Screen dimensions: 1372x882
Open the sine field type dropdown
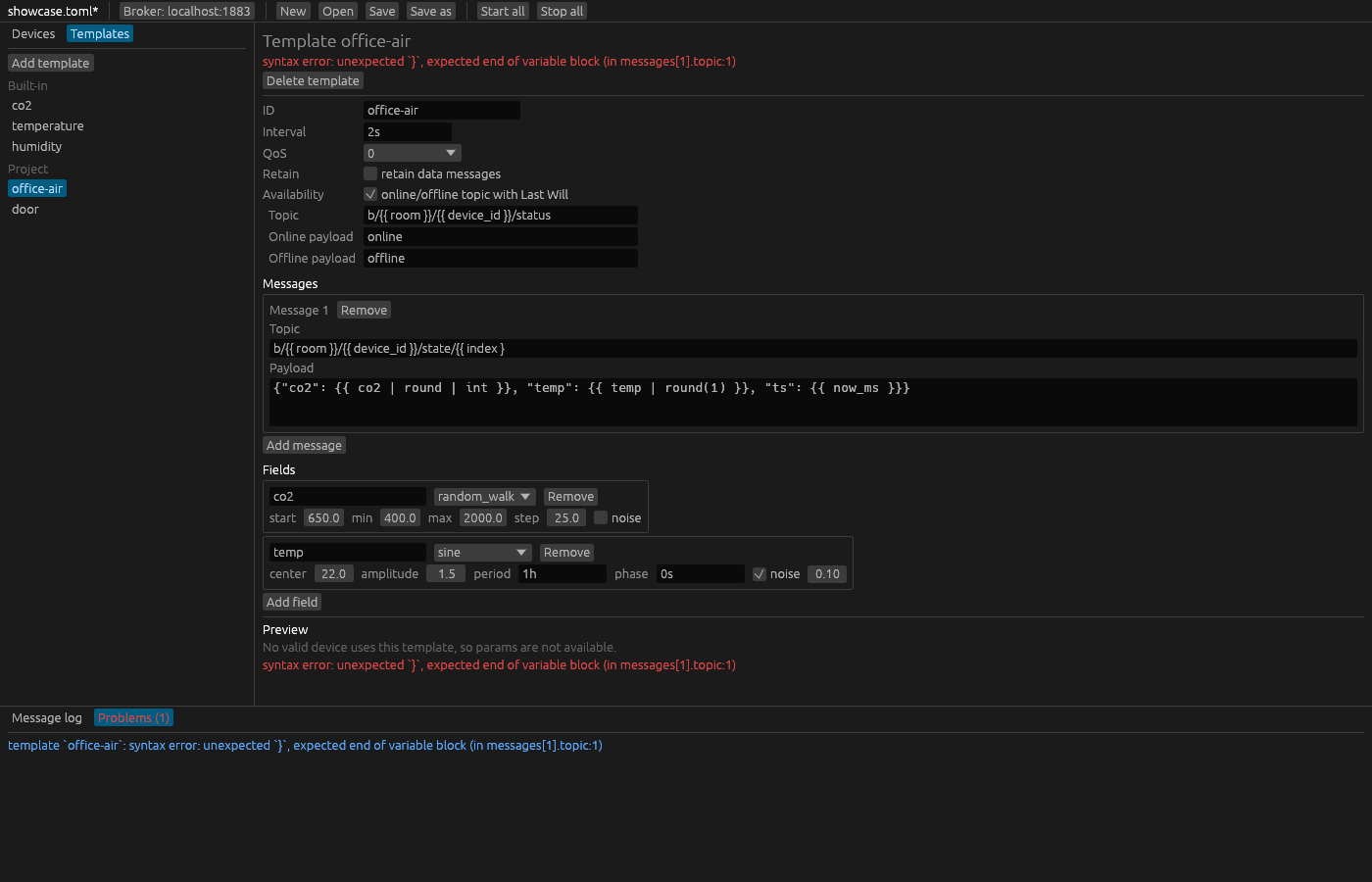pyautogui.click(x=483, y=553)
